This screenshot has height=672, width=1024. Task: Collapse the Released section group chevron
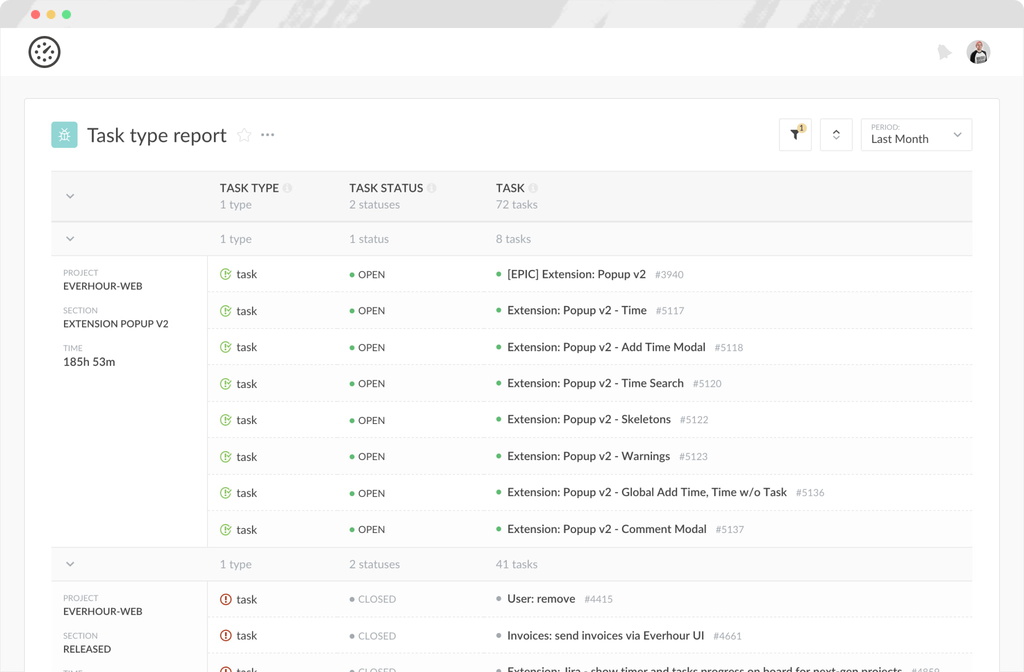tap(70, 563)
